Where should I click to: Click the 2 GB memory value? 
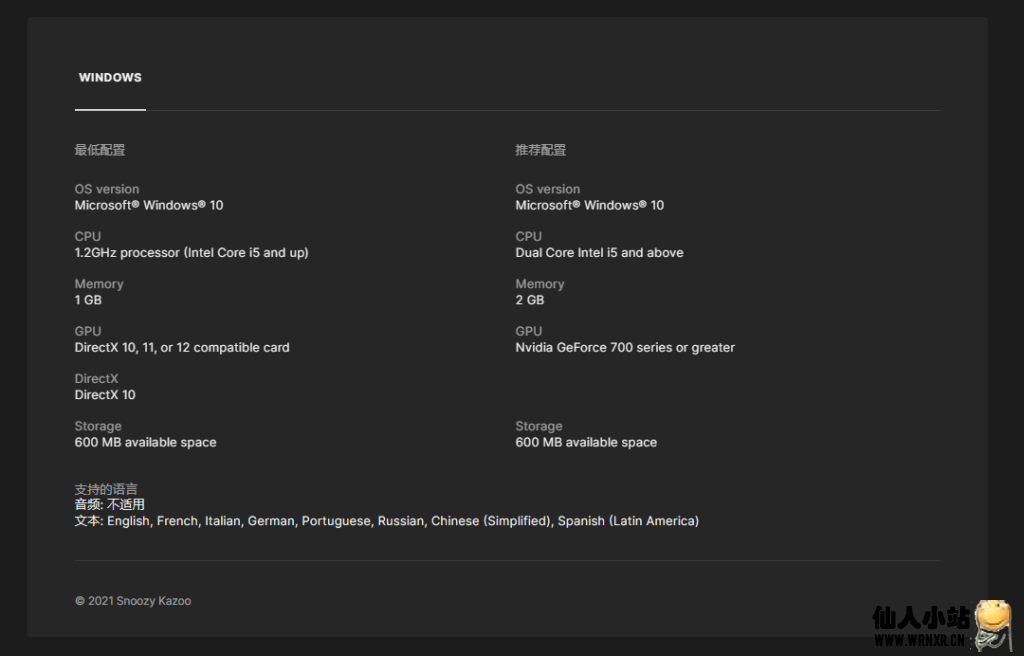[x=530, y=300]
